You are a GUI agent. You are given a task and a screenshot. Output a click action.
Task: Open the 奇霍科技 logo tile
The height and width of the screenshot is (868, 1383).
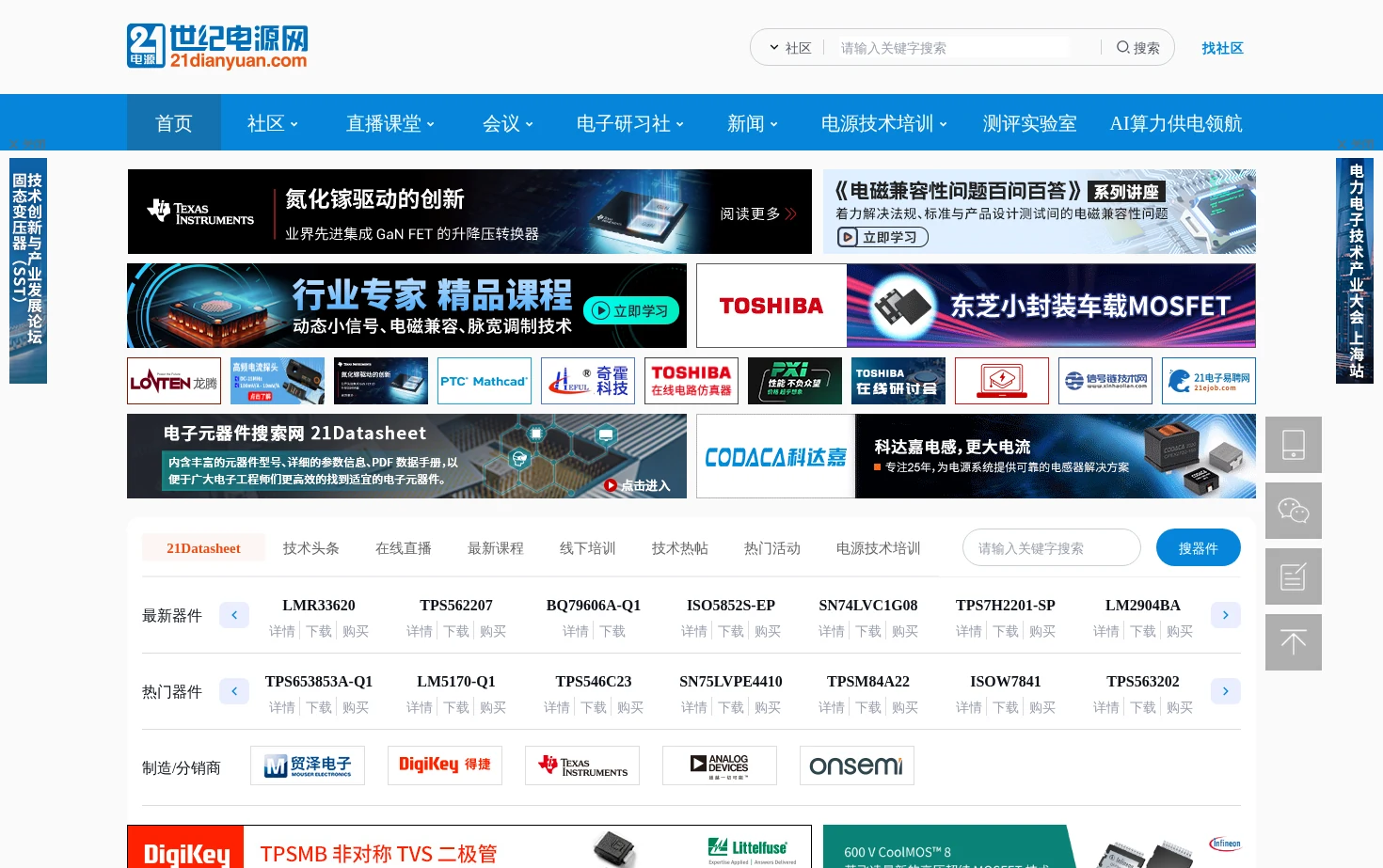588,381
